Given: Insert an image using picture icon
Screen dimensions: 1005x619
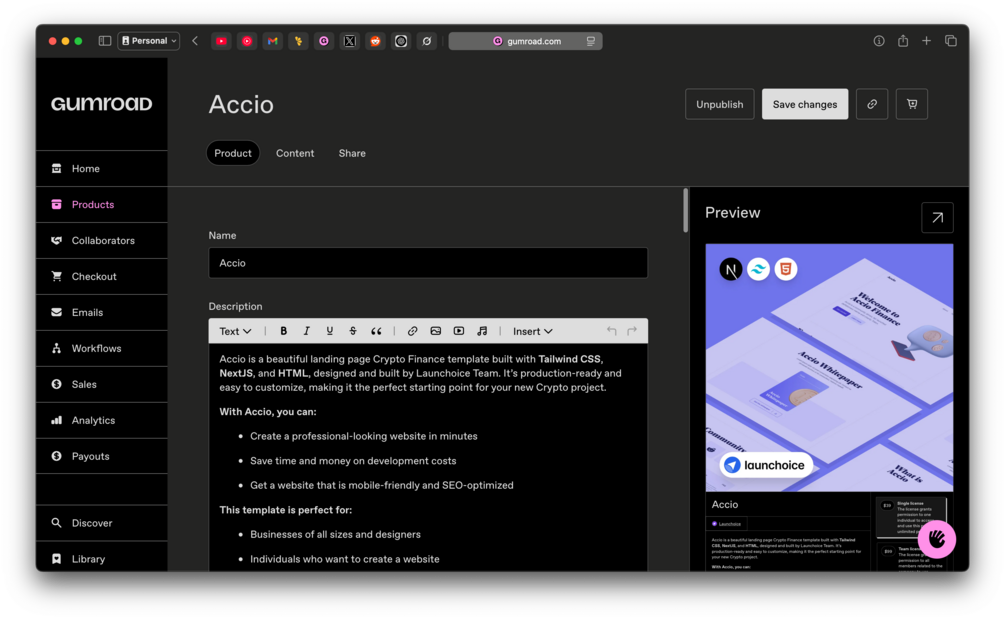Looking at the screenshot, I should pos(435,331).
